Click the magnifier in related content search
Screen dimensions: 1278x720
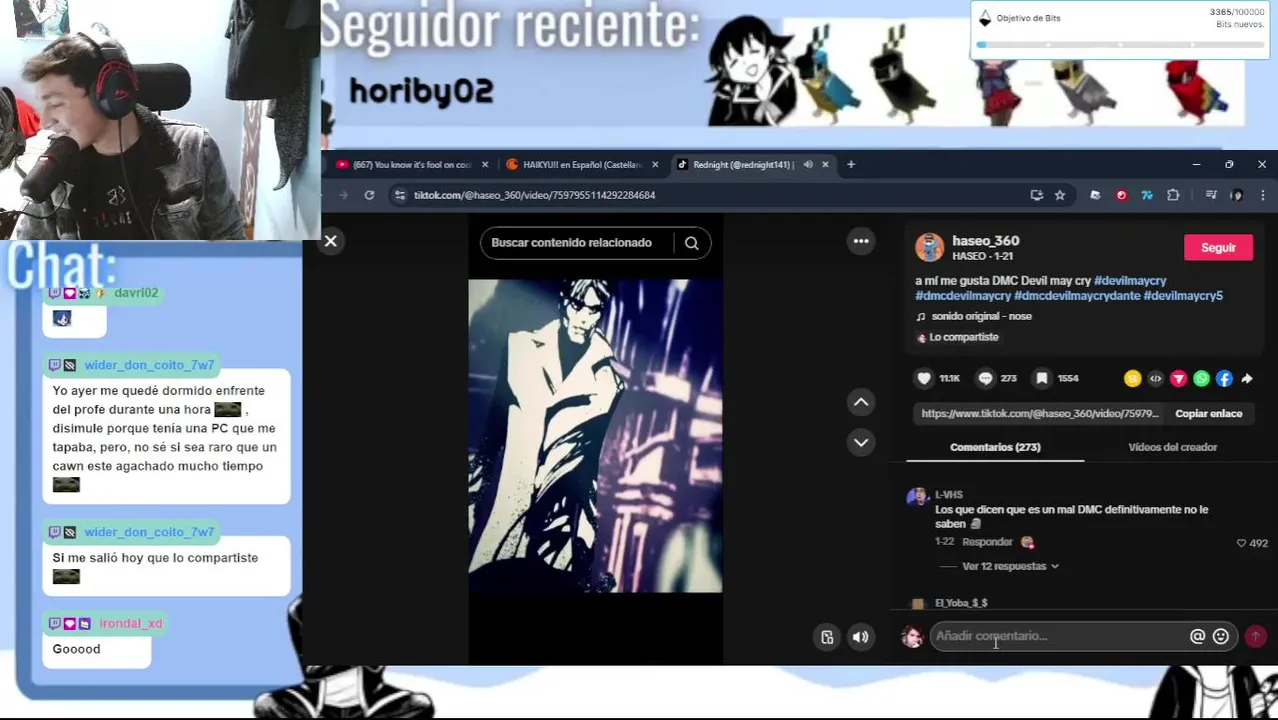pos(691,243)
